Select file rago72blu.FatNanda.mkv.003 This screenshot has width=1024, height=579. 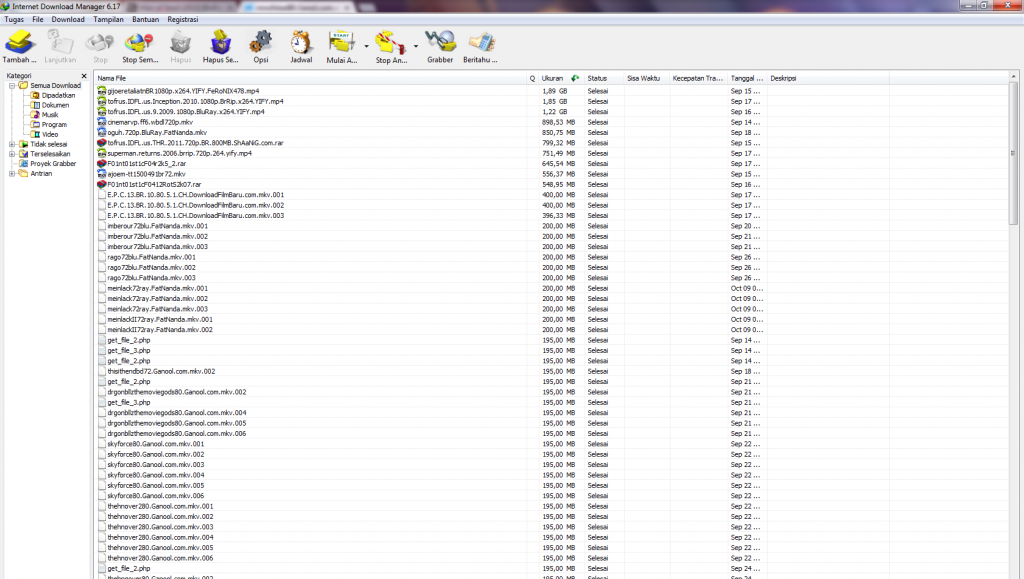click(x=152, y=278)
